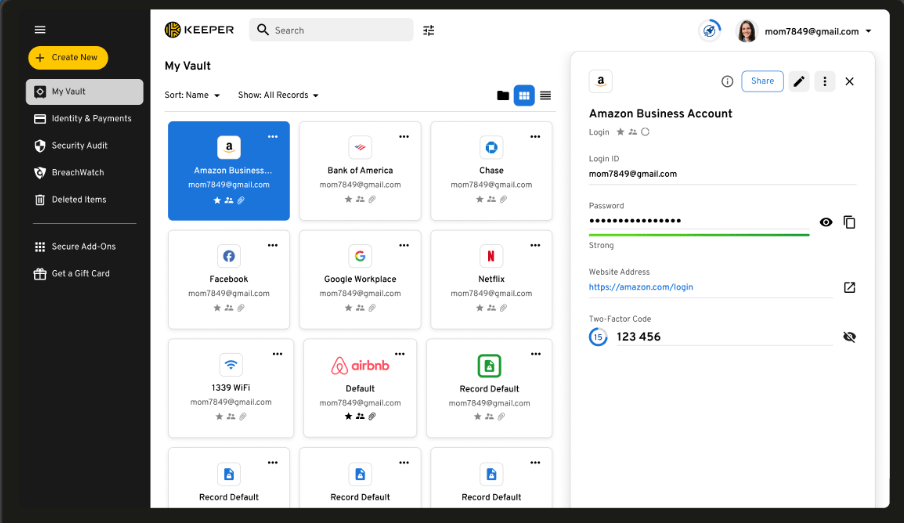Click the two-factor countdown timer
The height and width of the screenshot is (523, 904).
[x=598, y=337]
